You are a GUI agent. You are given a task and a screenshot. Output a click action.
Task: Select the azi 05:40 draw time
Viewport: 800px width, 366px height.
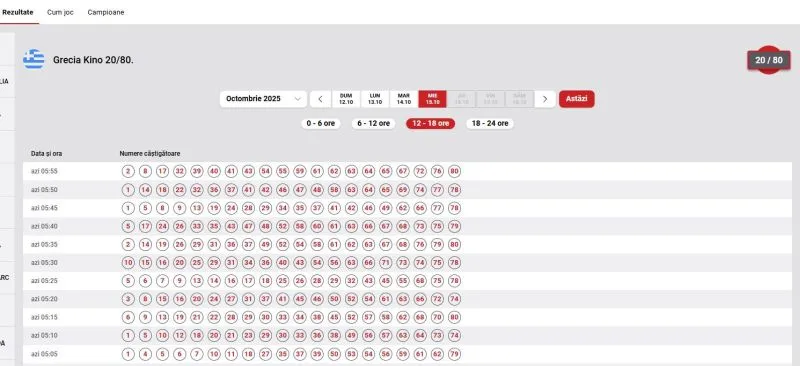click(44, 226)
